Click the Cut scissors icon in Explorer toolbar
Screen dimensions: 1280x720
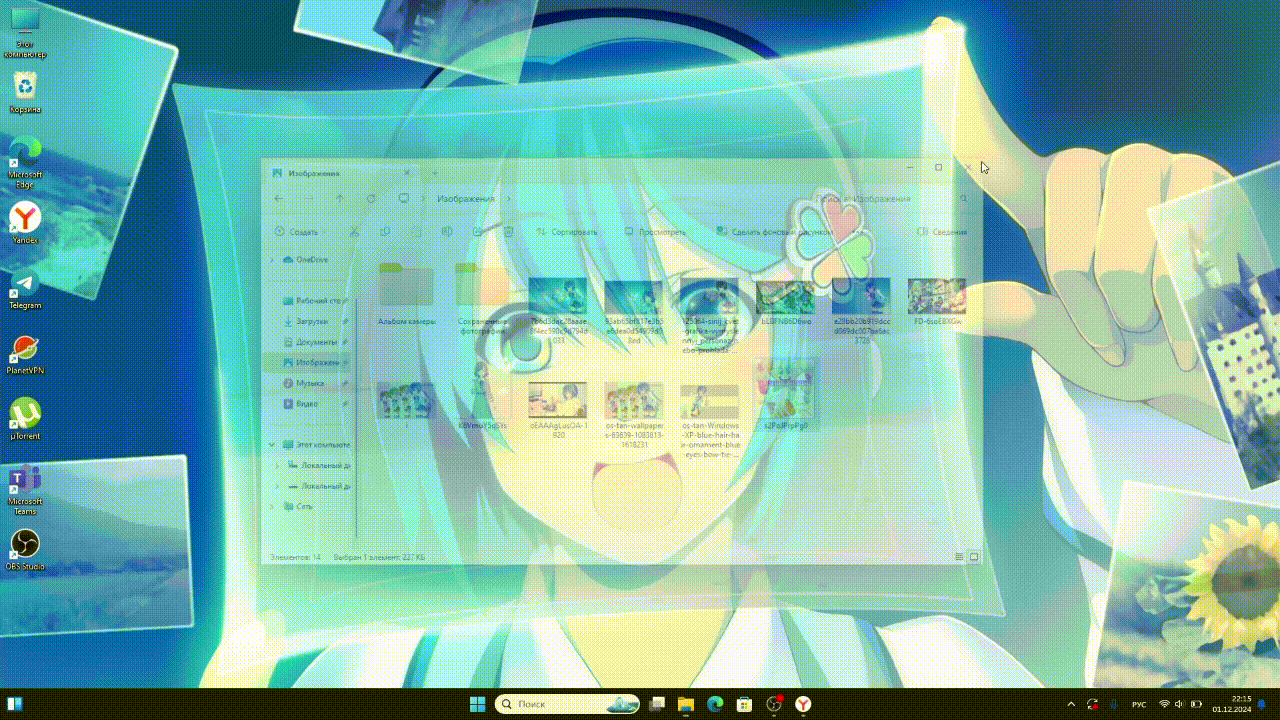coord(354,232)
